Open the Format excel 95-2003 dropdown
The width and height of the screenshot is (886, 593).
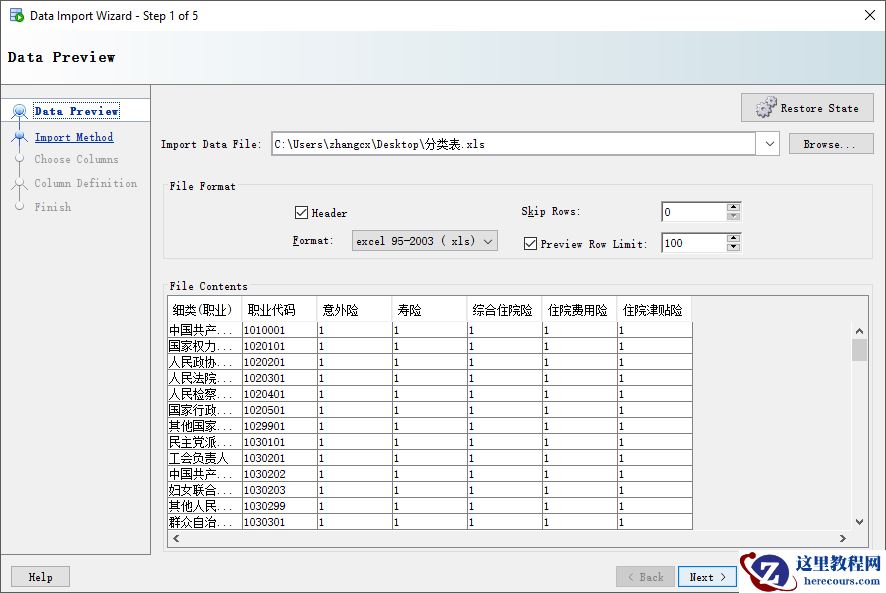425,241
